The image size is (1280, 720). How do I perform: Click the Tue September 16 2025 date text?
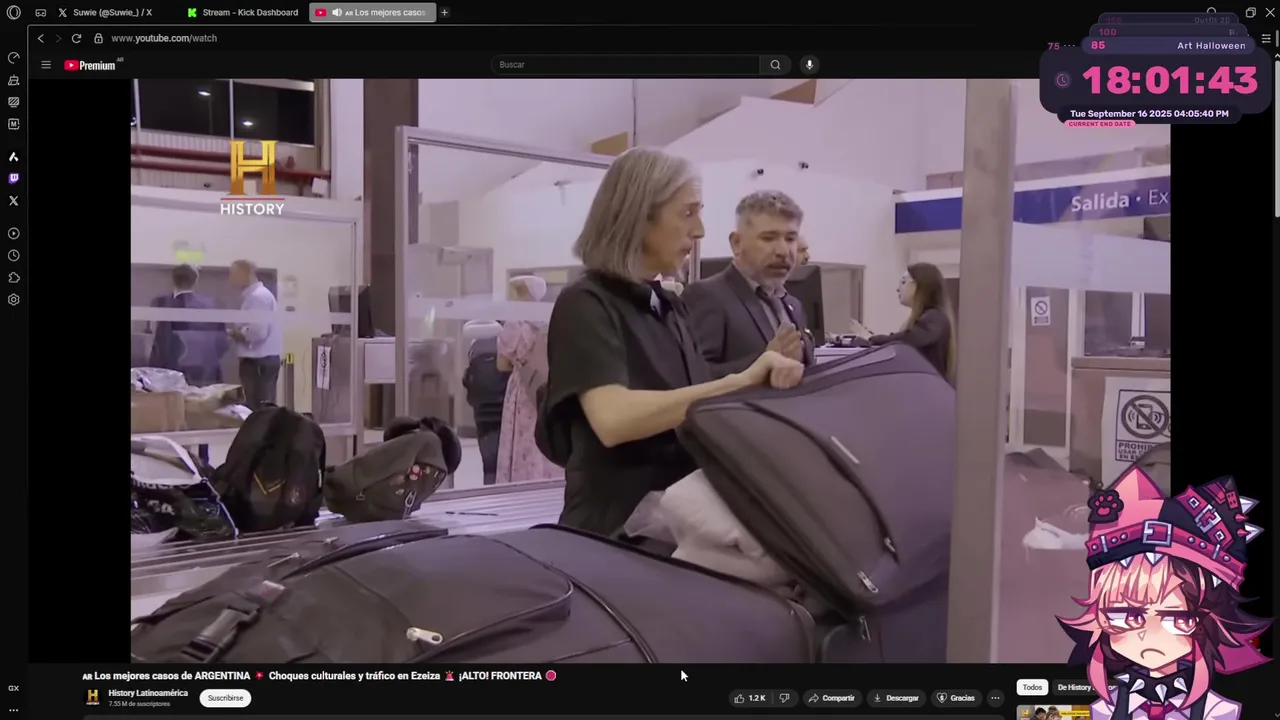tap(1149, 114)
